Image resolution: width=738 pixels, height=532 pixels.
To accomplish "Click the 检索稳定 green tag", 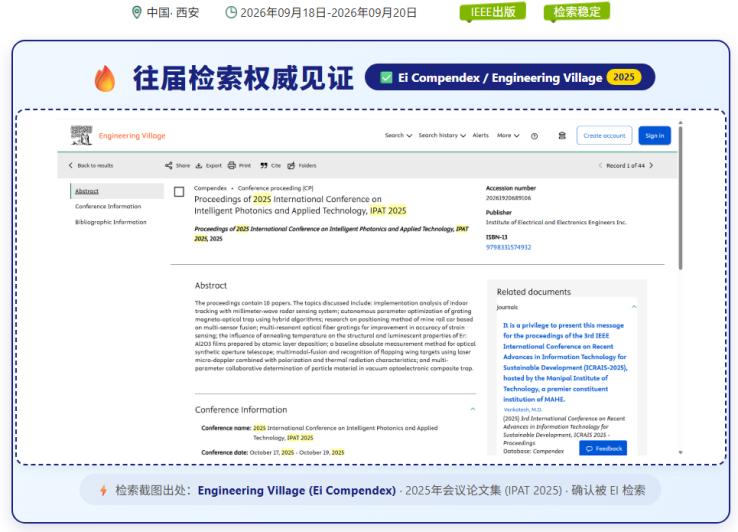I will tap(577, 12).
